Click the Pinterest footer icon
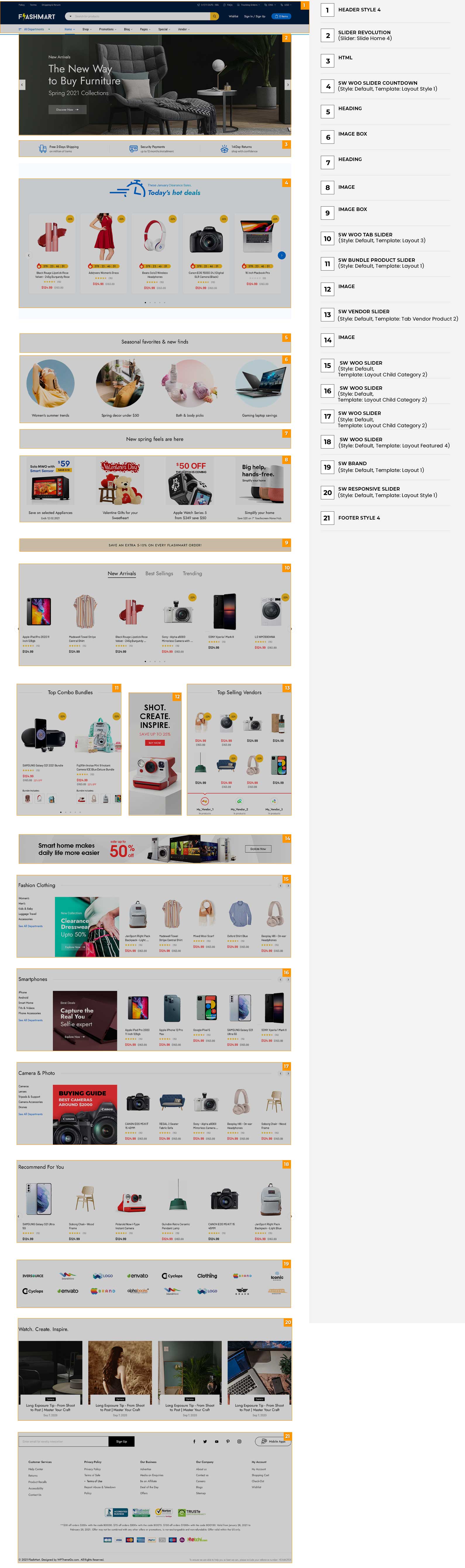 coord(228,1441)
